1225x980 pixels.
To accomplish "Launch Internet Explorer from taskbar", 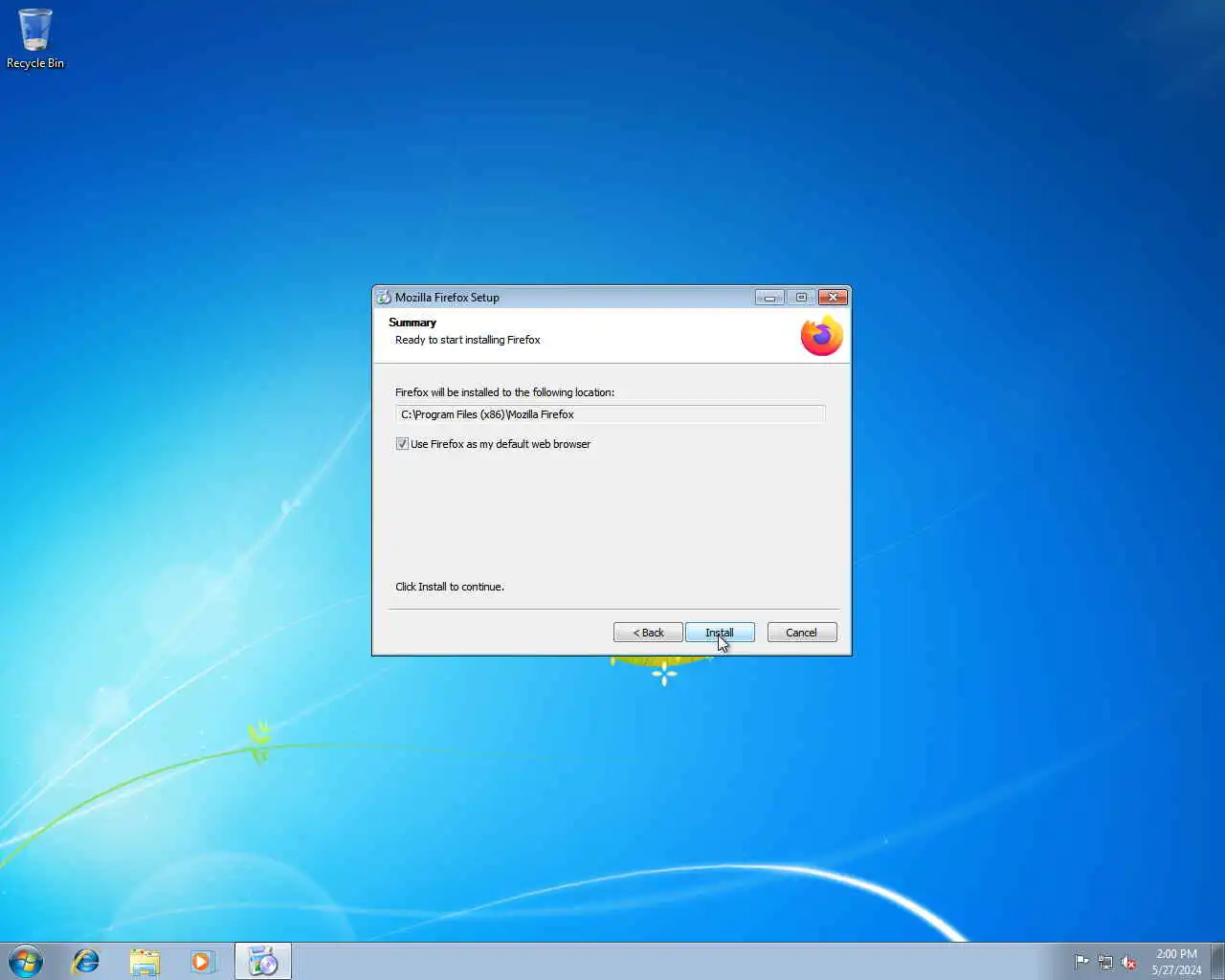I will click(86, 961).
